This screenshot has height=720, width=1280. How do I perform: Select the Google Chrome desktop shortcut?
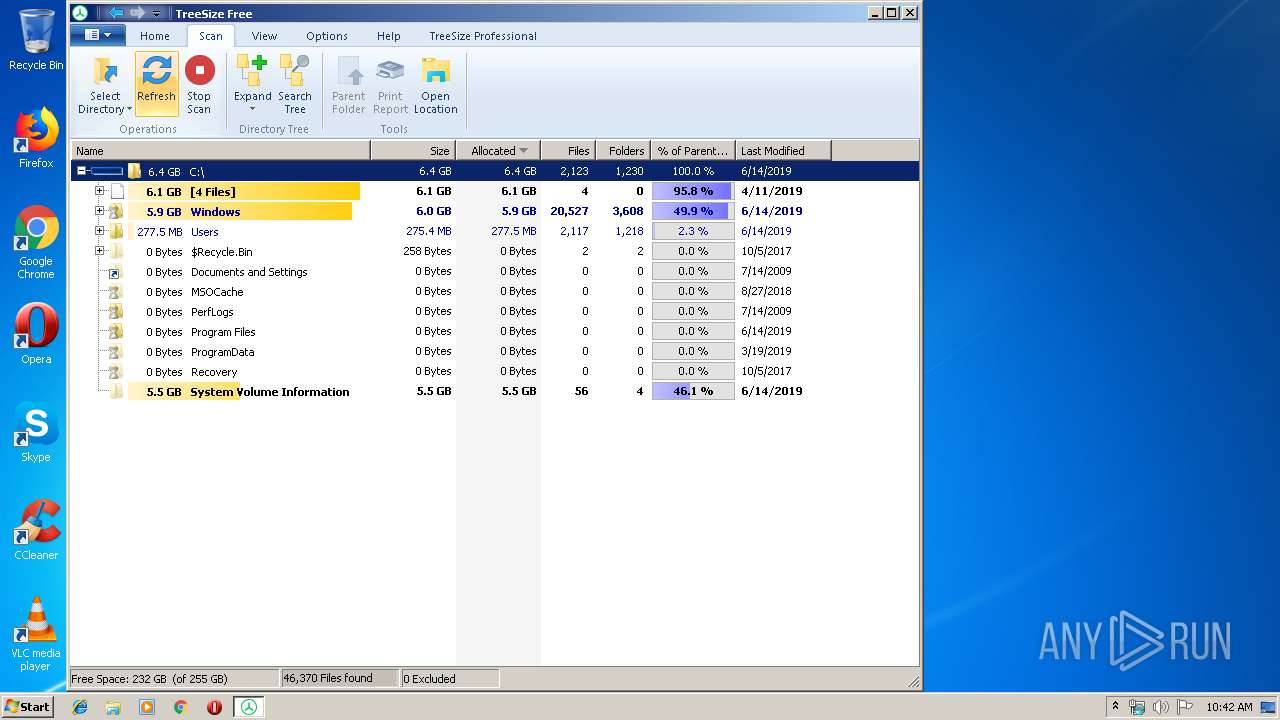click(35, 242)
